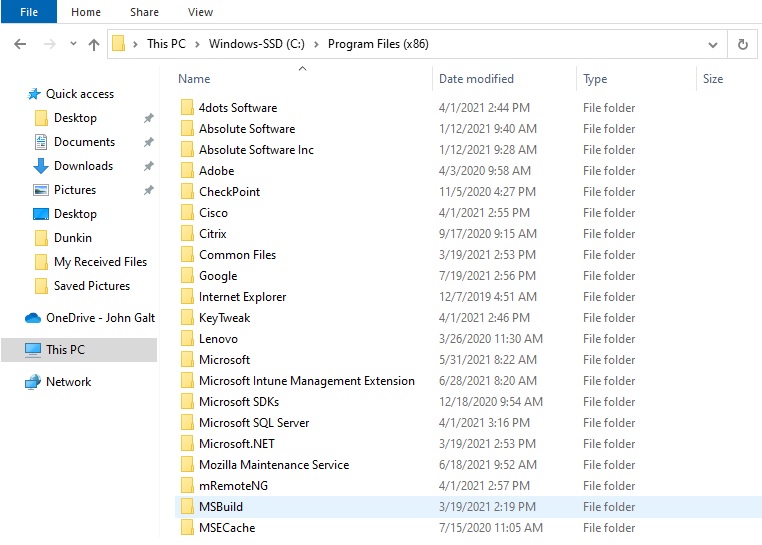The image size is (762, 545).
Task: Sort by the Size column header
Action: click(713, 79)
